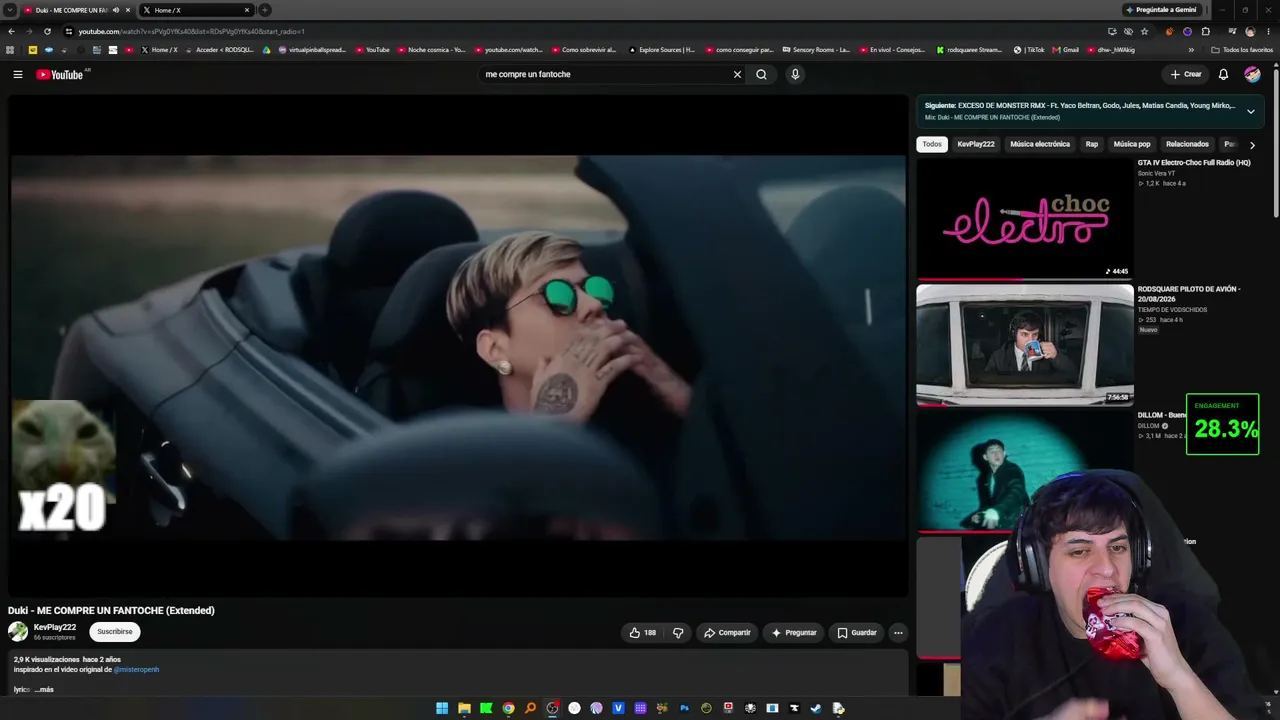
Task: Open the KevPlay222 channel name link
Action: tap(55, 627)
